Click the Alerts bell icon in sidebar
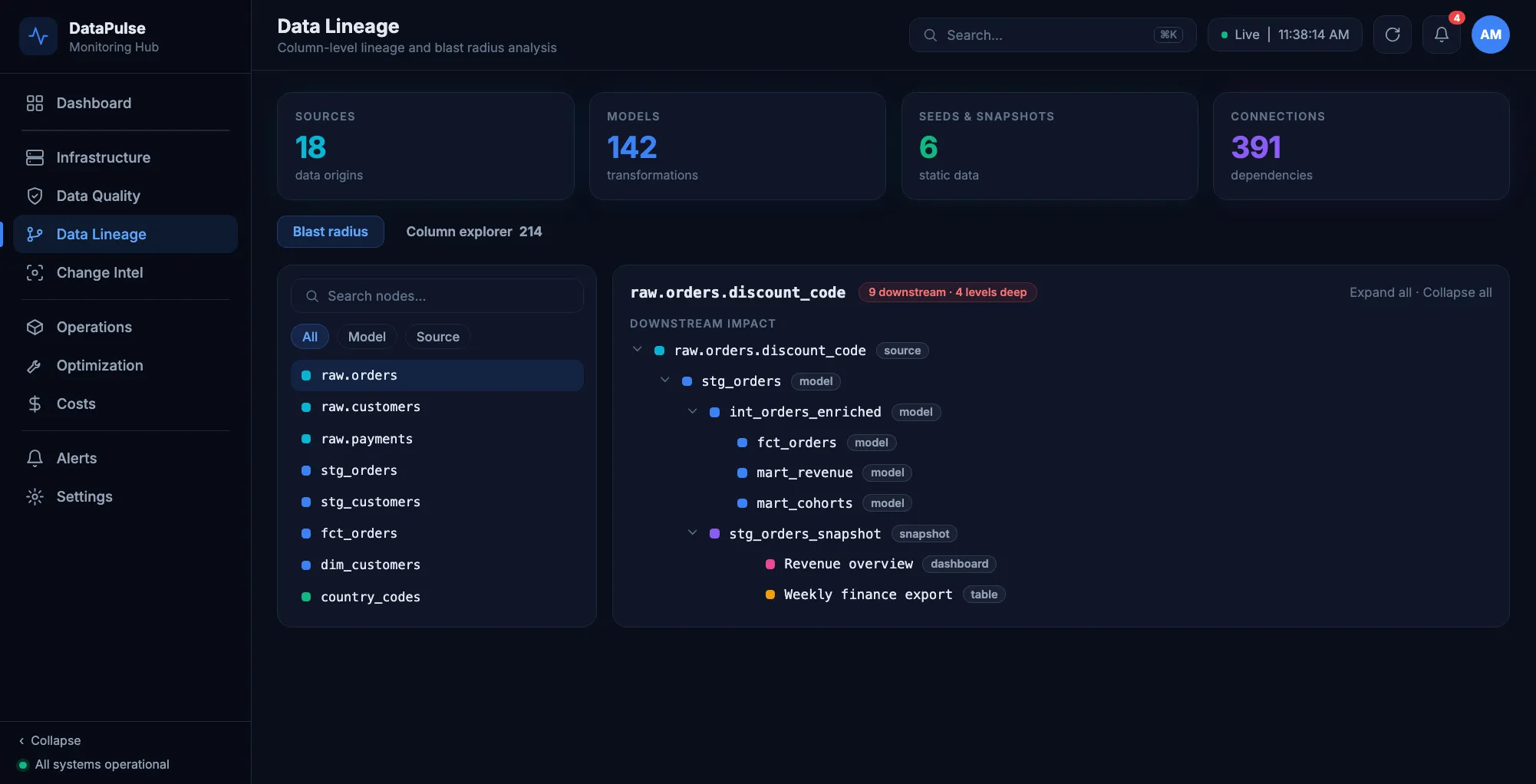The image size is (1536, 784). click(x=35, y=458)
